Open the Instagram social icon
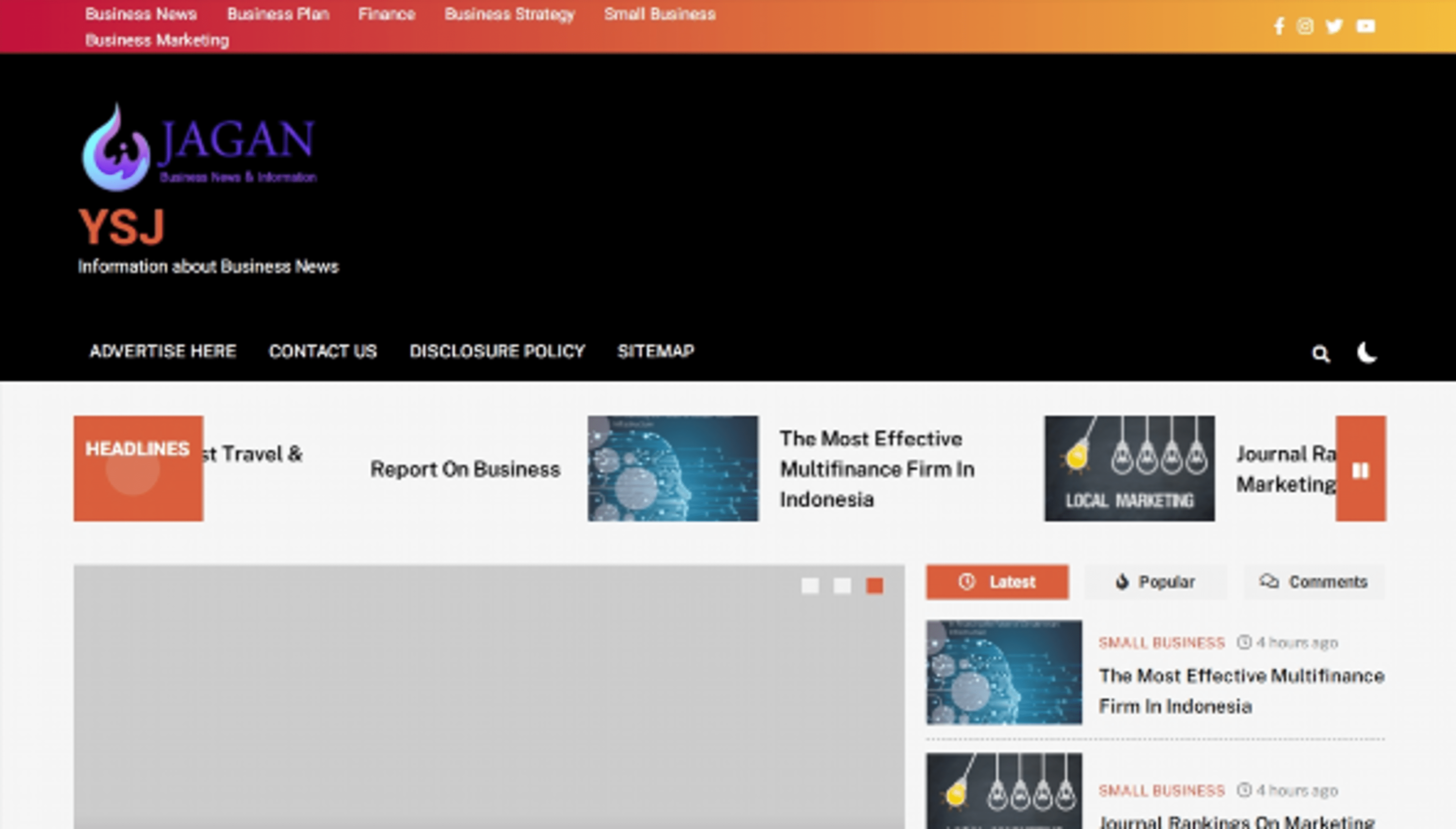1456x829 pixels. (1305, 26)
